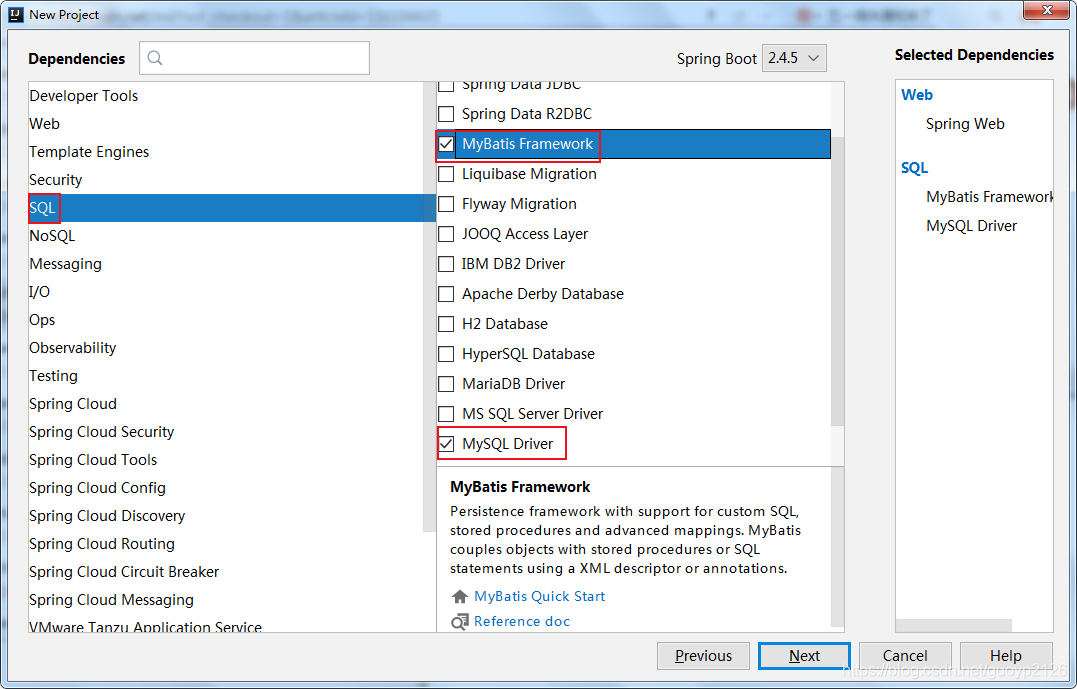The image size is (1077, 689).
Task: Click the reference doc icon
Action: tap(460, 622)
